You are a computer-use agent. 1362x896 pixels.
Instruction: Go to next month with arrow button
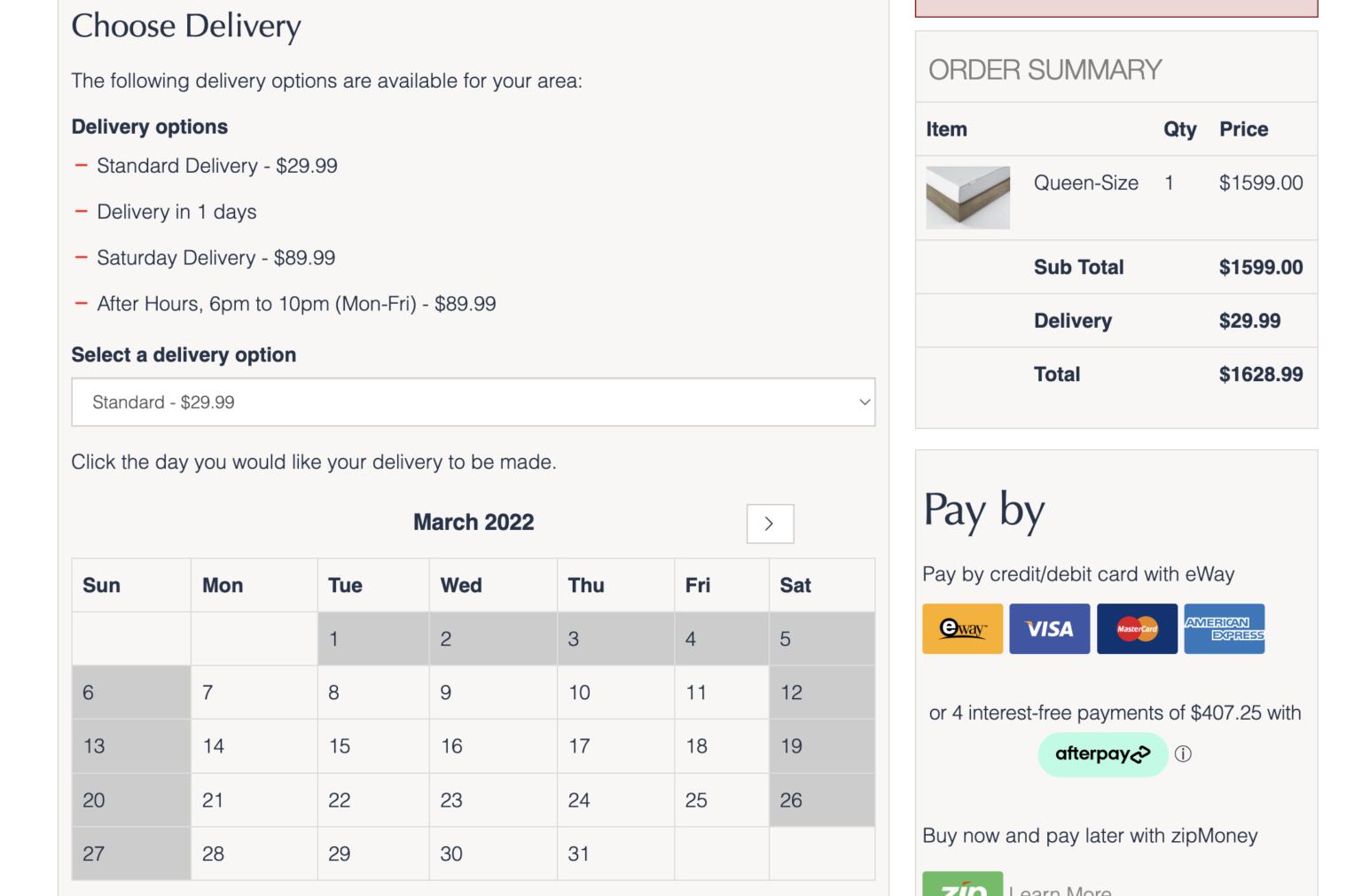770,524
